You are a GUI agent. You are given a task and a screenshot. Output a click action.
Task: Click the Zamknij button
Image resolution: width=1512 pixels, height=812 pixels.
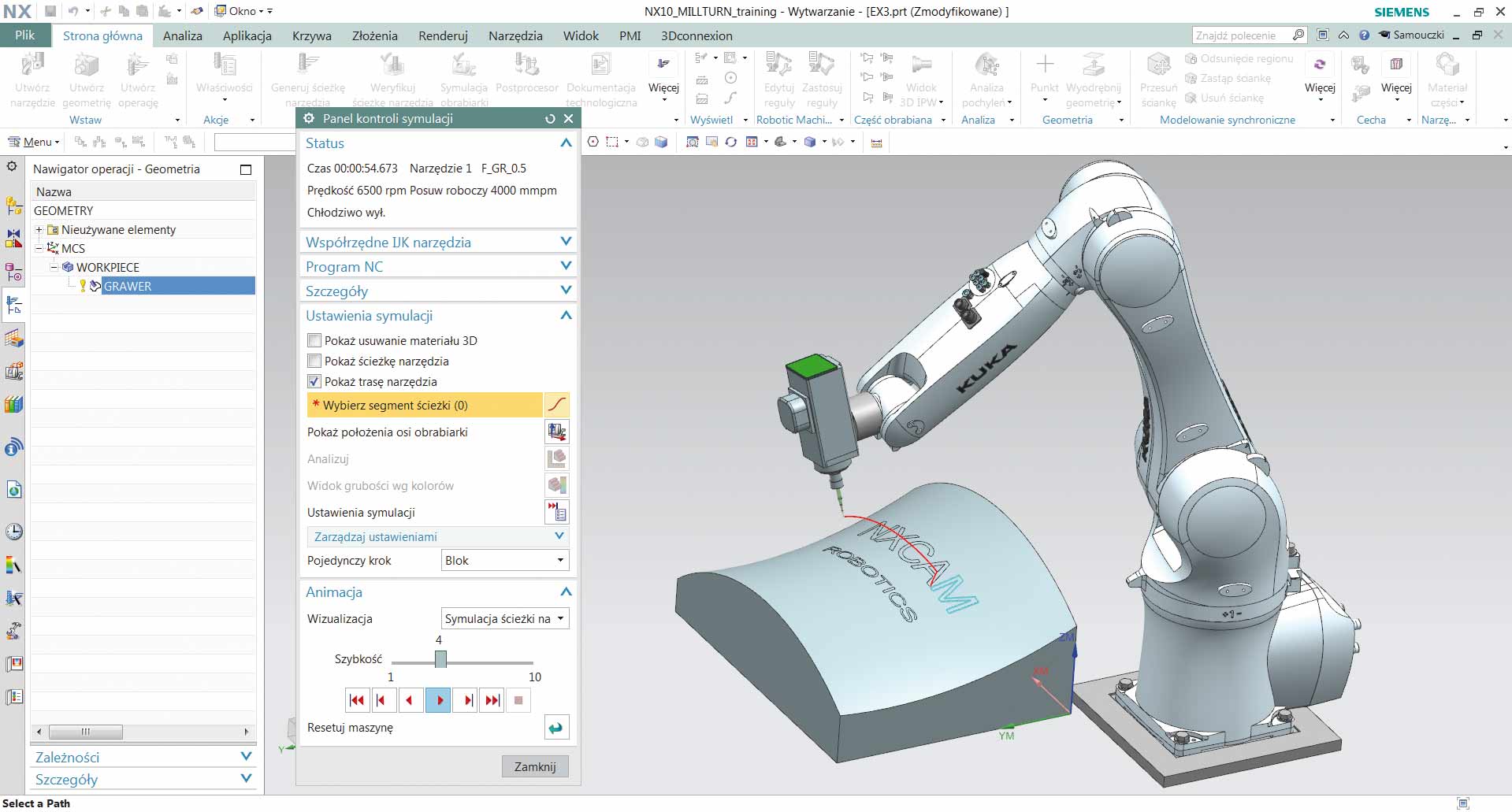coord(535,766)
